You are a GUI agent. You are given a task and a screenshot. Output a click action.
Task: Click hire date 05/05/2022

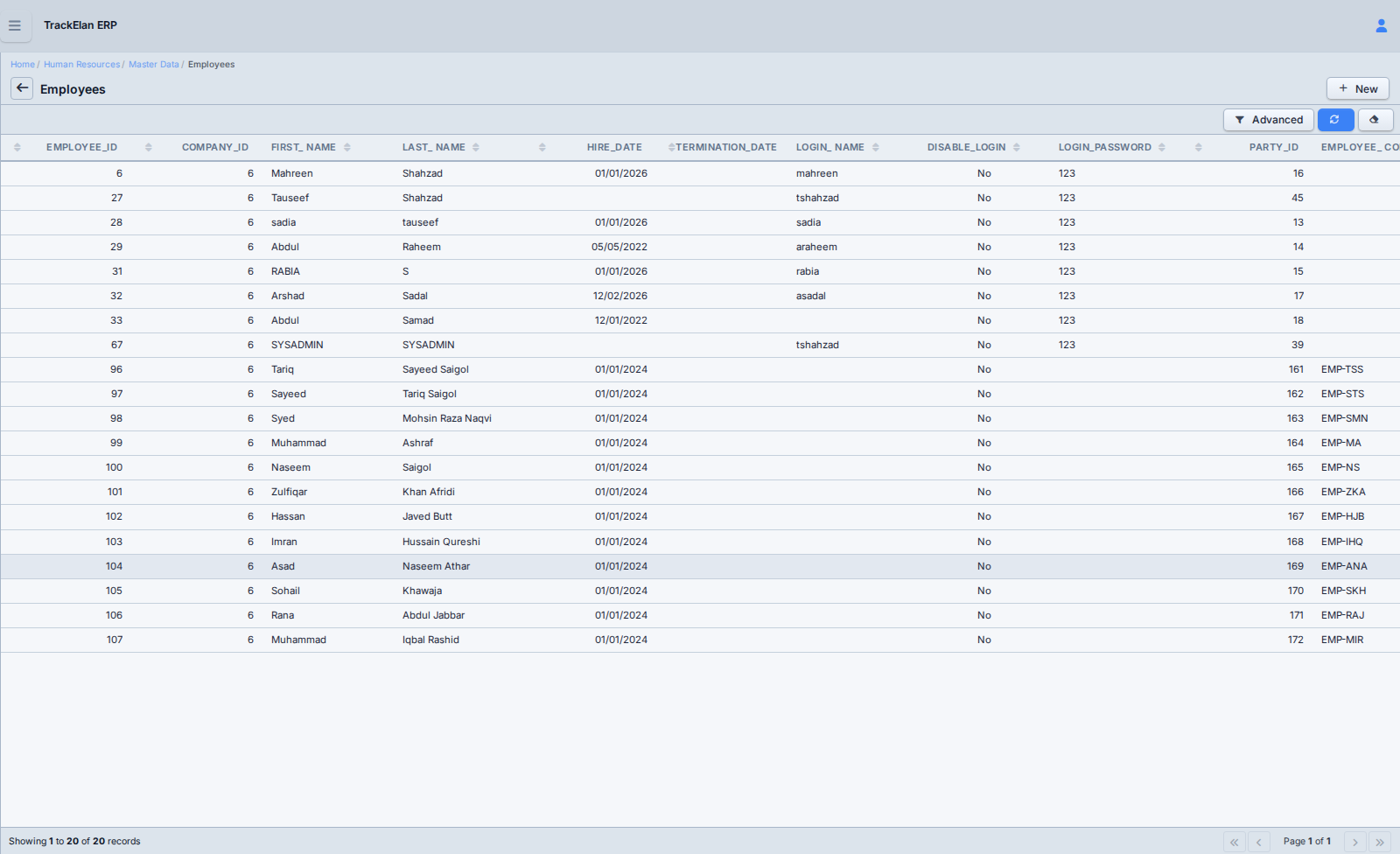(x=619, y=247)
